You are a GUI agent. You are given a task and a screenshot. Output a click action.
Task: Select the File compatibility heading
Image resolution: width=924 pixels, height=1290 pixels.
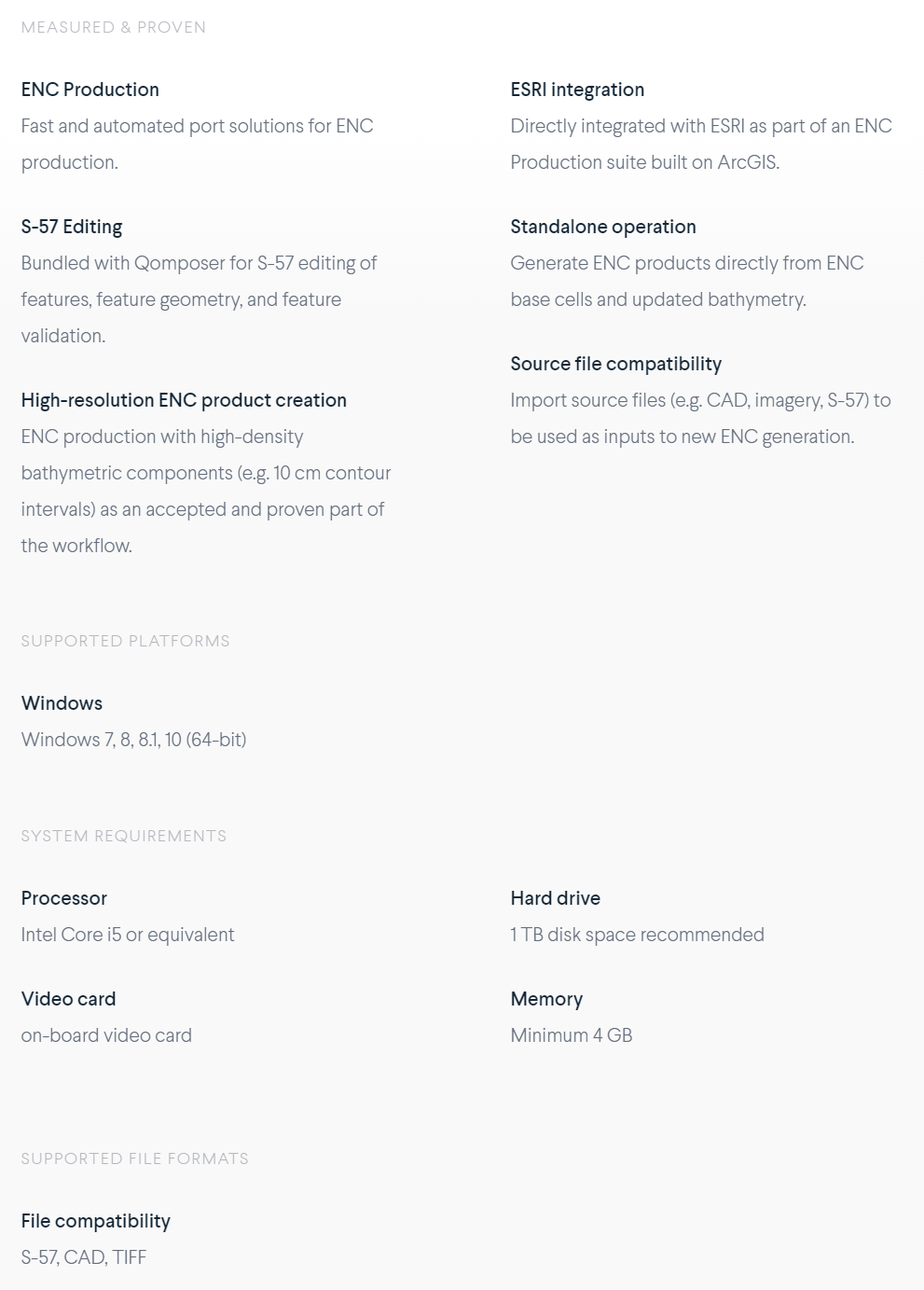point(96,1221)
